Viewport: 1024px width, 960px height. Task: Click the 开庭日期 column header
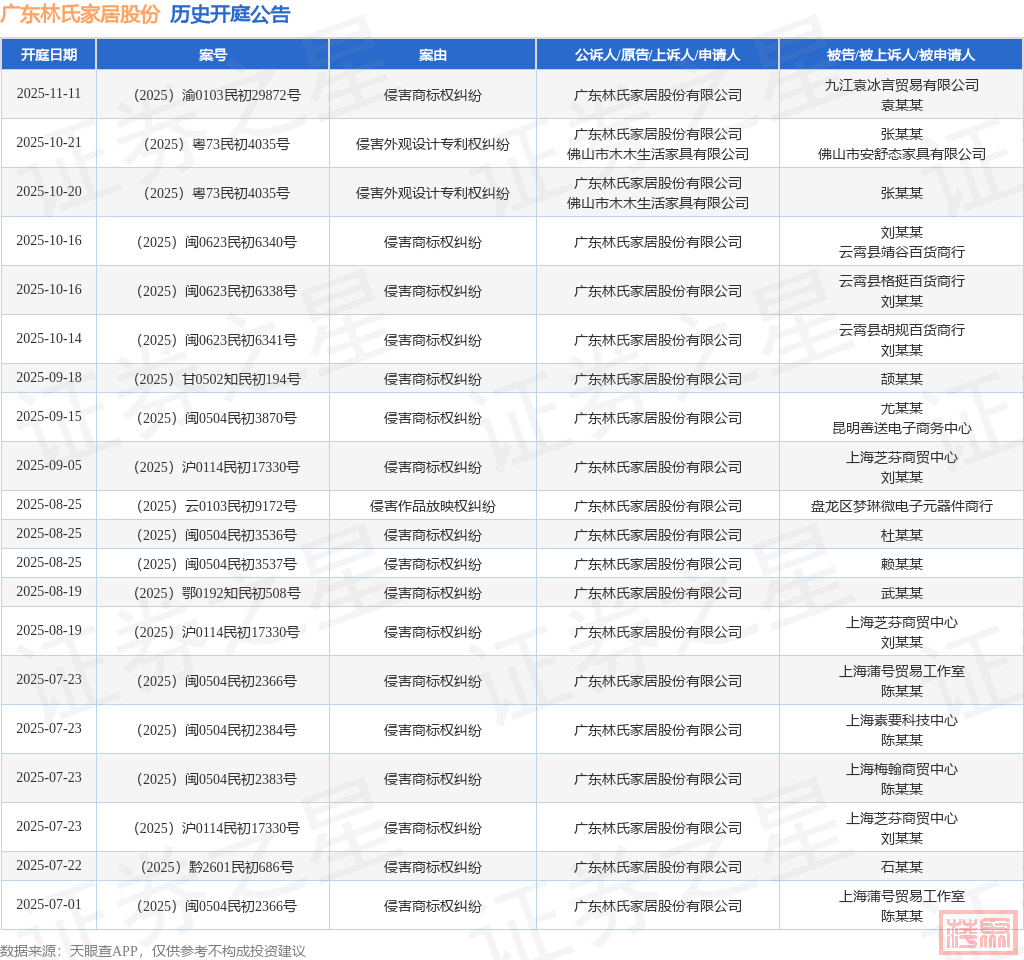pyautogui.click(x=49, y=55)
